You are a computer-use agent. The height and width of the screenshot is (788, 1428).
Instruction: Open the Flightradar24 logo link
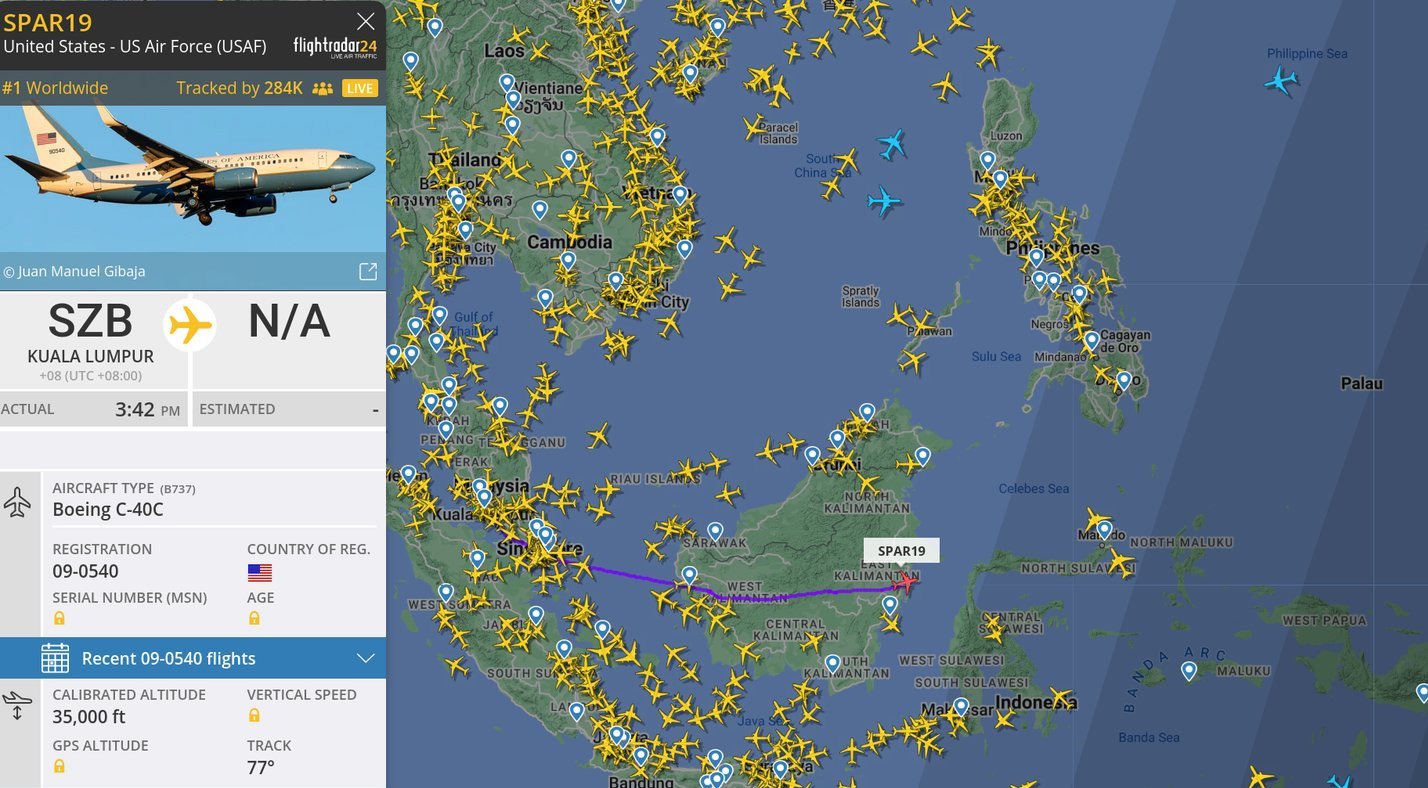(334, 46)
